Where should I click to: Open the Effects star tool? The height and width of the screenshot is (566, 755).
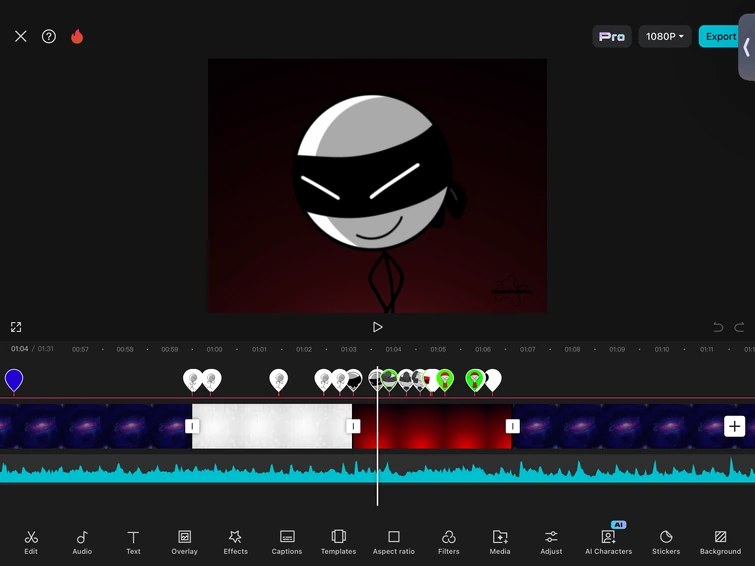[235, 541]
